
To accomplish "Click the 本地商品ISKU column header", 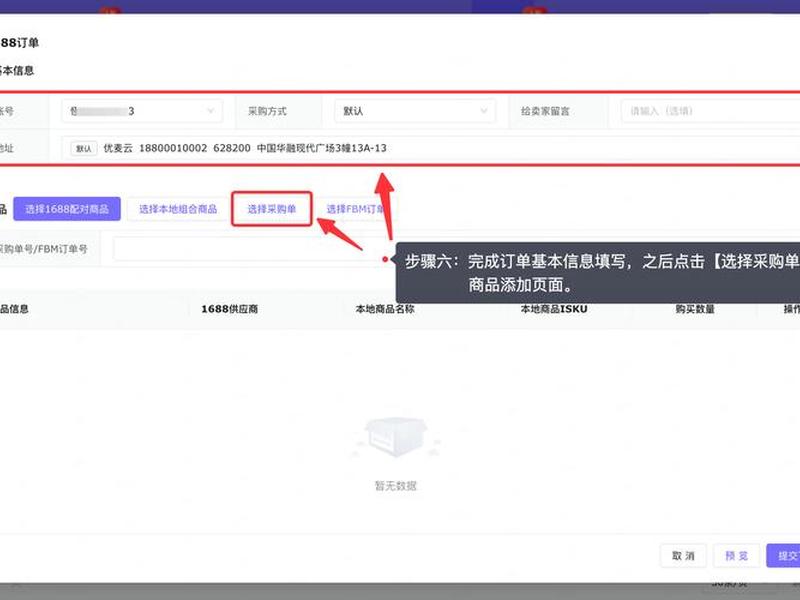I will 554,309.
